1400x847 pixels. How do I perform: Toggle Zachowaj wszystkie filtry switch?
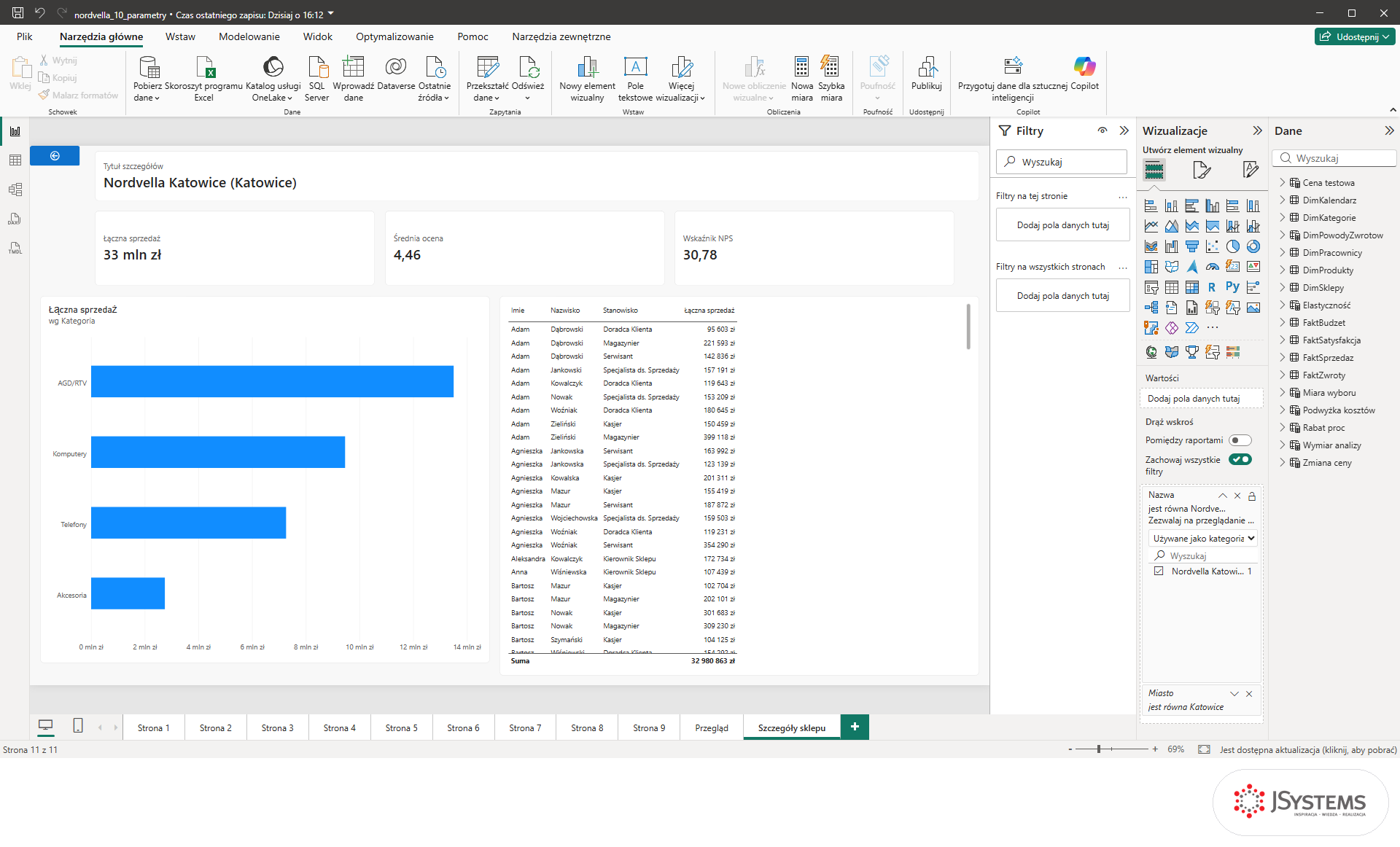point(1240,459)
